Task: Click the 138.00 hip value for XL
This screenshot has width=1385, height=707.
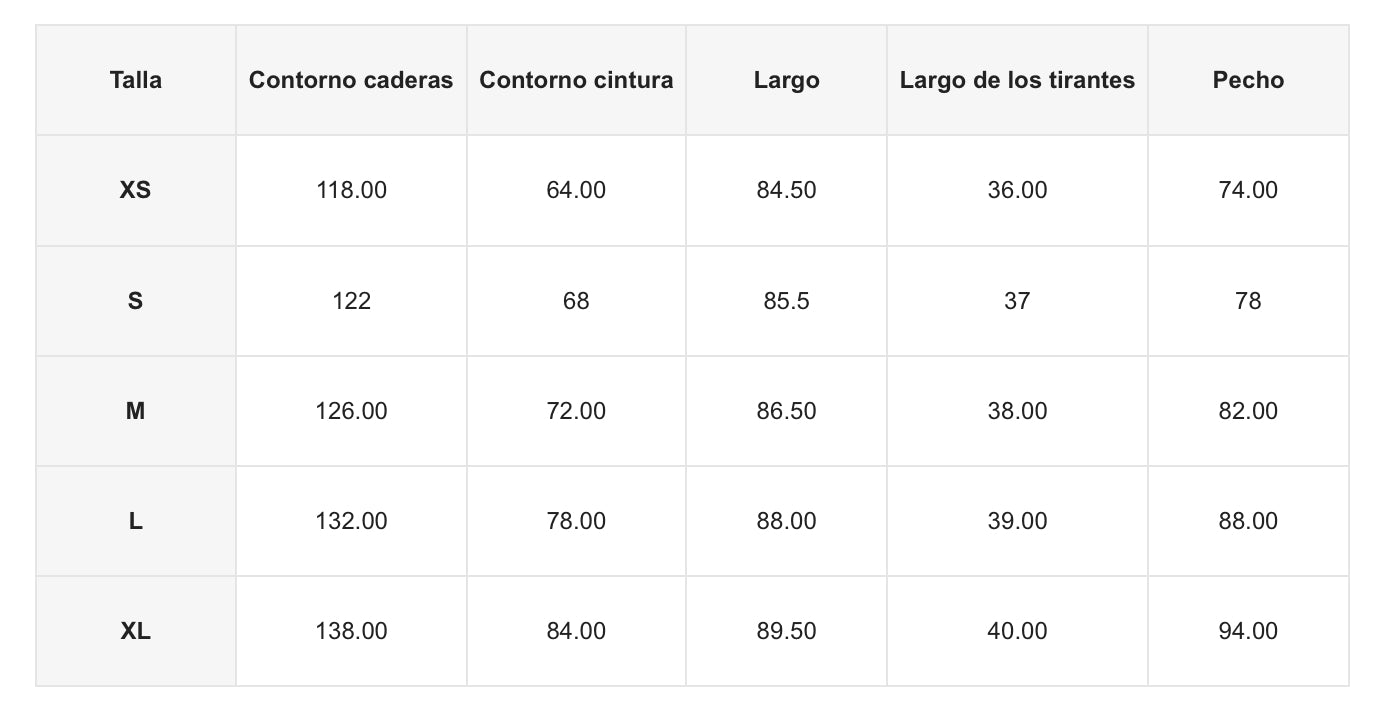Action: pos(351,631)
